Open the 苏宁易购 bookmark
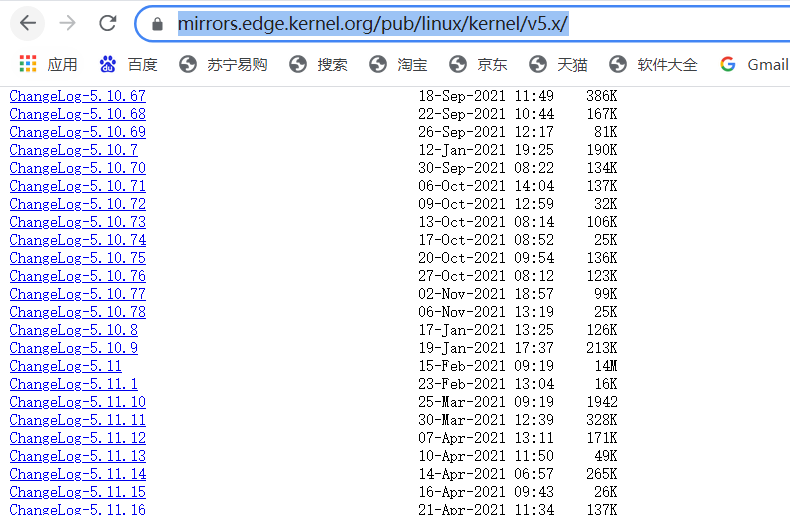The height and width of the screenshot is (515, 790). point(223,65)
